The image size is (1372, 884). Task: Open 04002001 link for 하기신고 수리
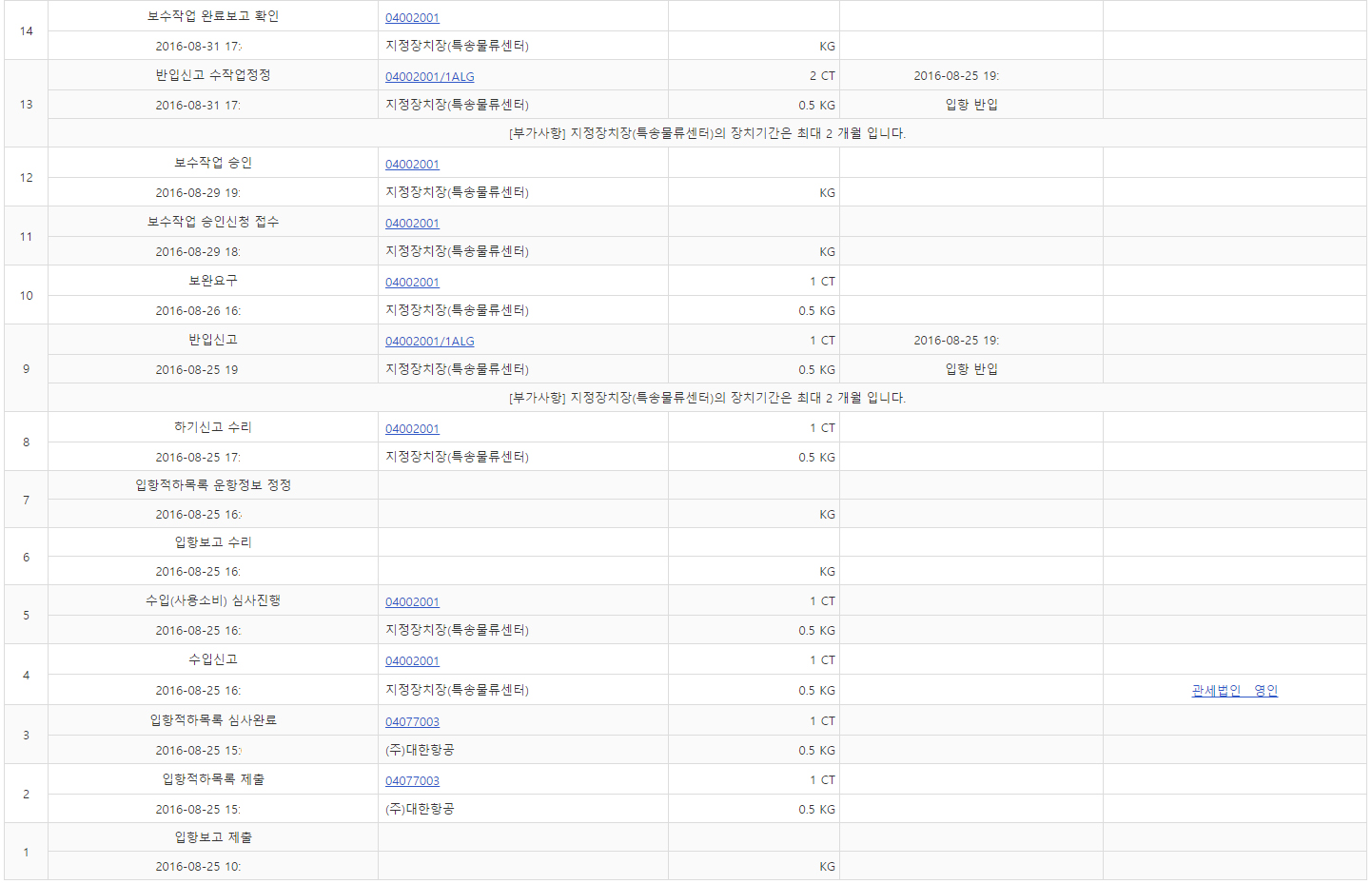[x=412, y=429]
